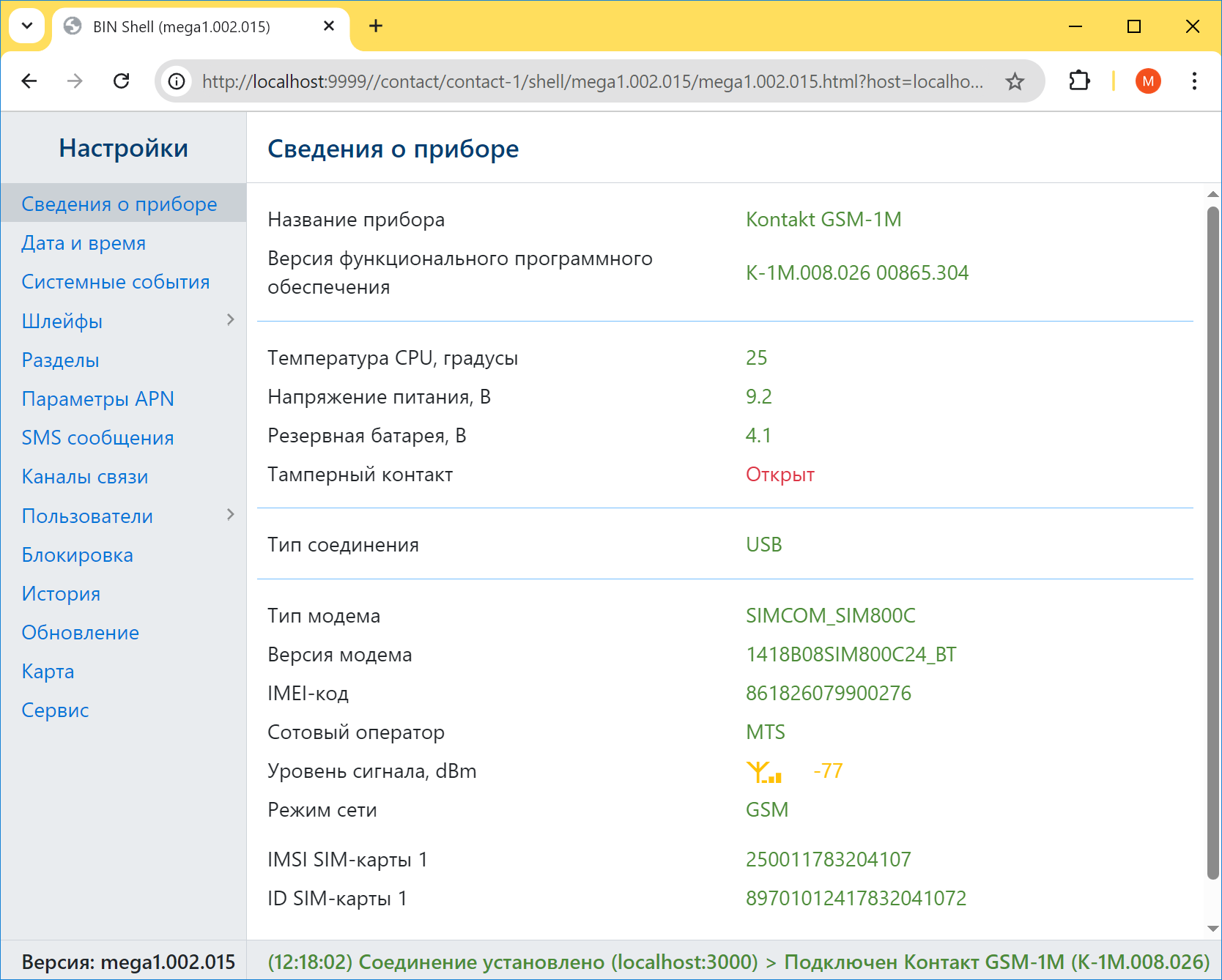
Task: Open Параметры APN section
Action: (x=97, y=399)
